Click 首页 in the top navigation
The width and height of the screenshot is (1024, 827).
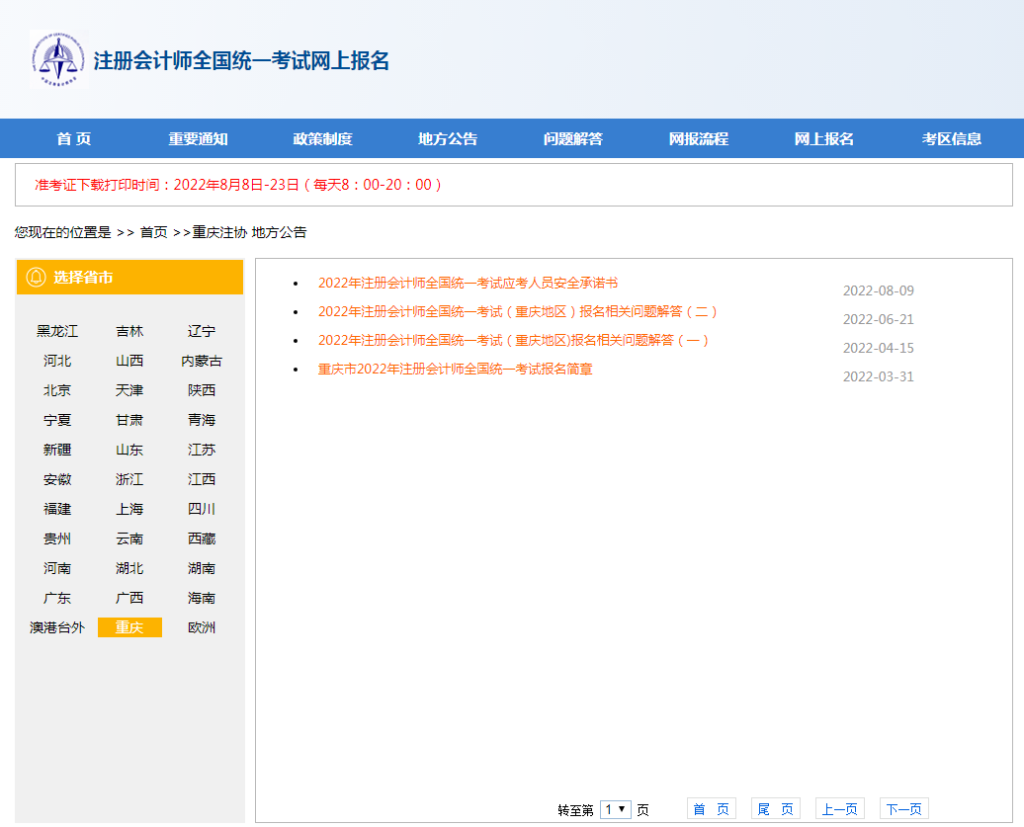pos(73,139)
